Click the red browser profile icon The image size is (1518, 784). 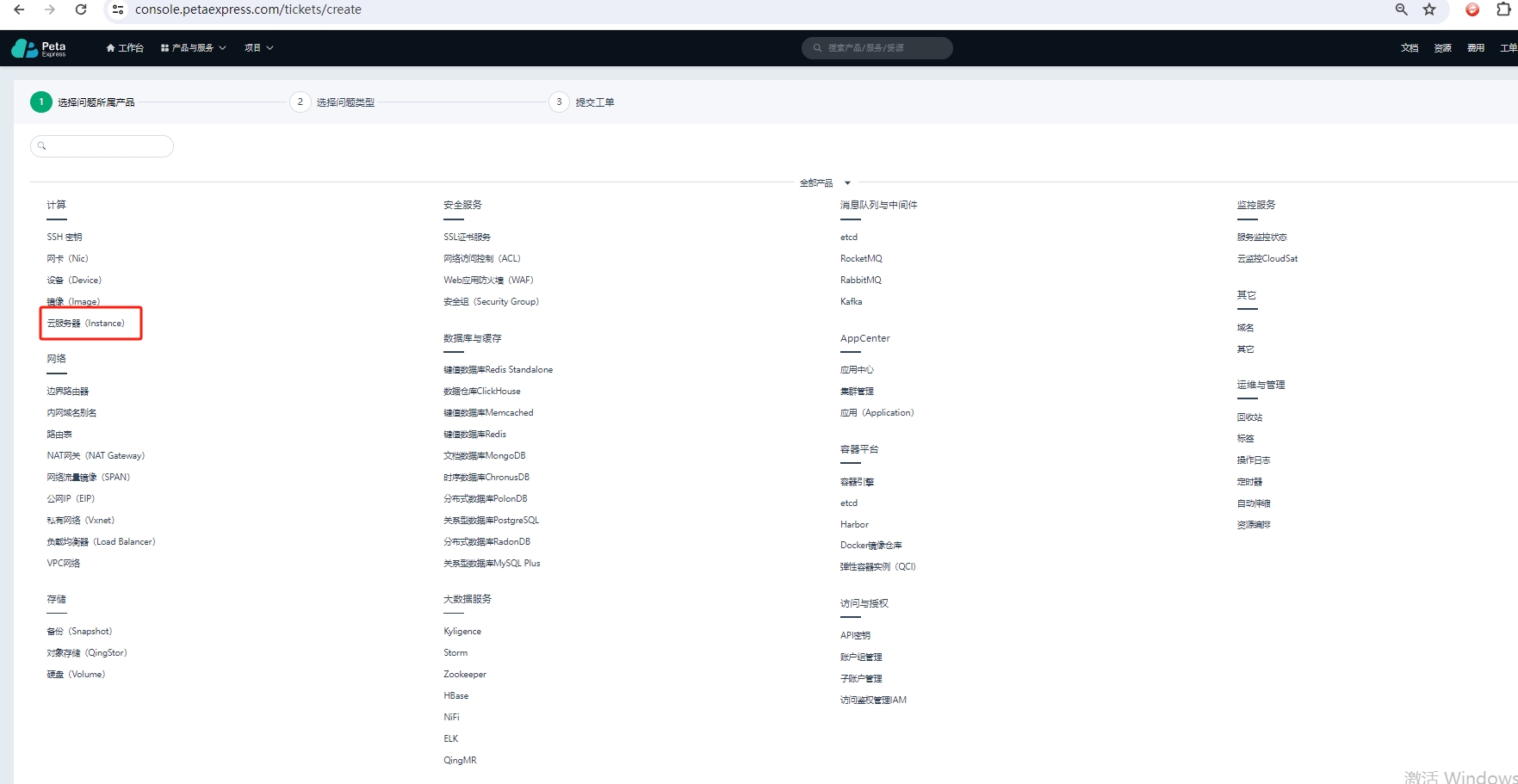tap(1472, 9)
